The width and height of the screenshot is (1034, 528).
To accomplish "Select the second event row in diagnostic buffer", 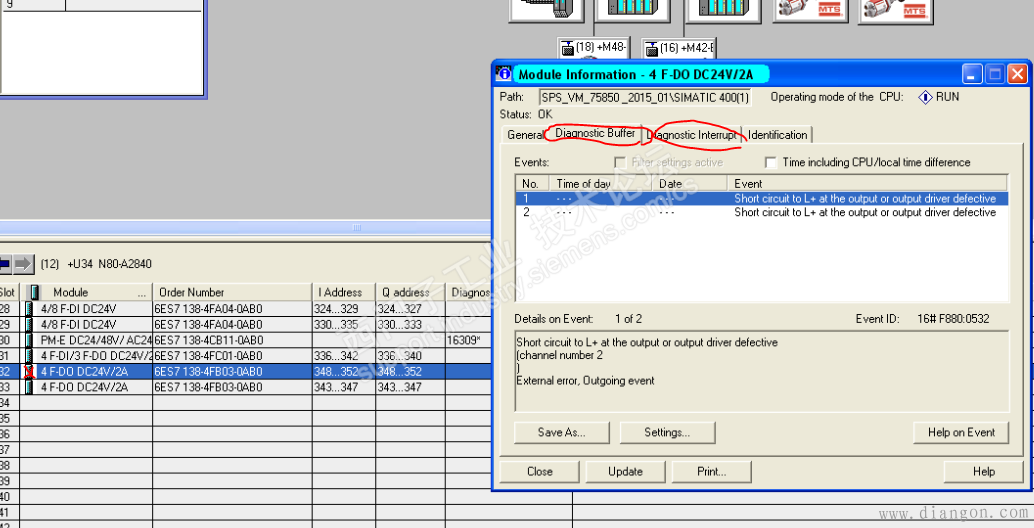I will [760, 212].
